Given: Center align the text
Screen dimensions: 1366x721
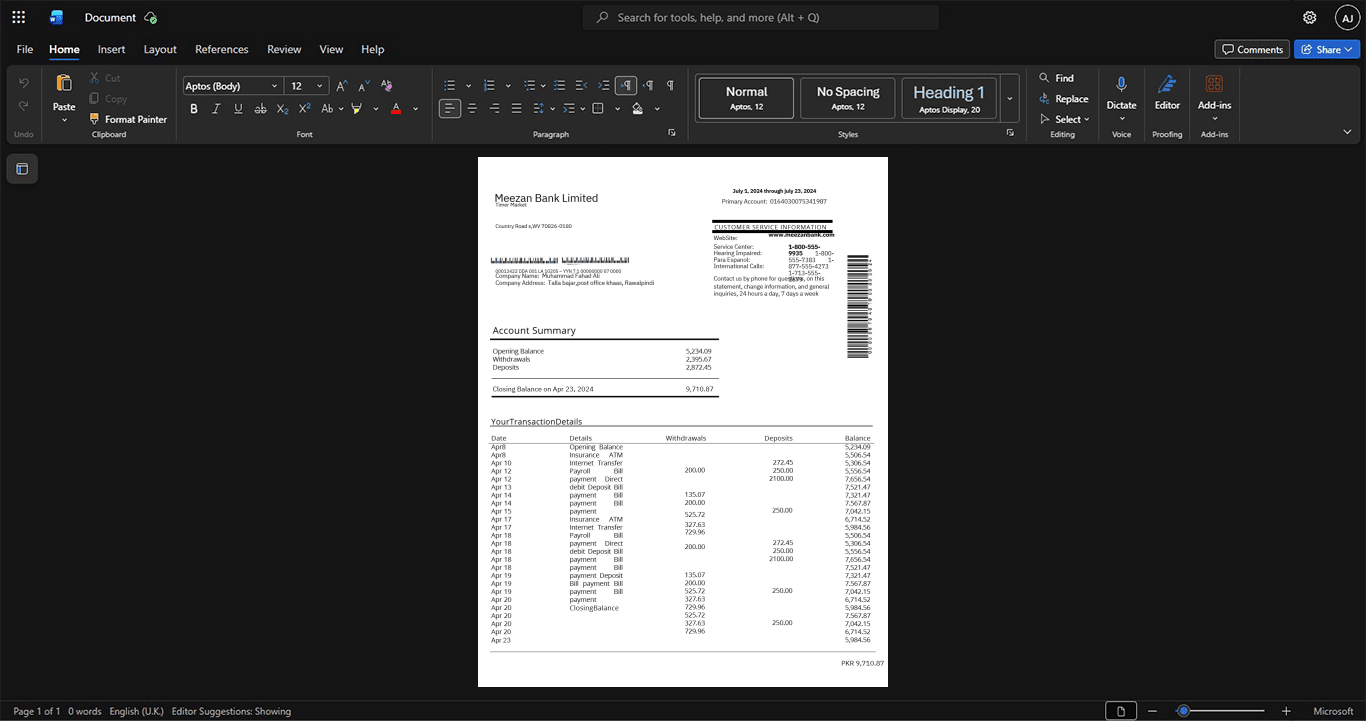Looking at the screenshot, I should coord(472,109).
